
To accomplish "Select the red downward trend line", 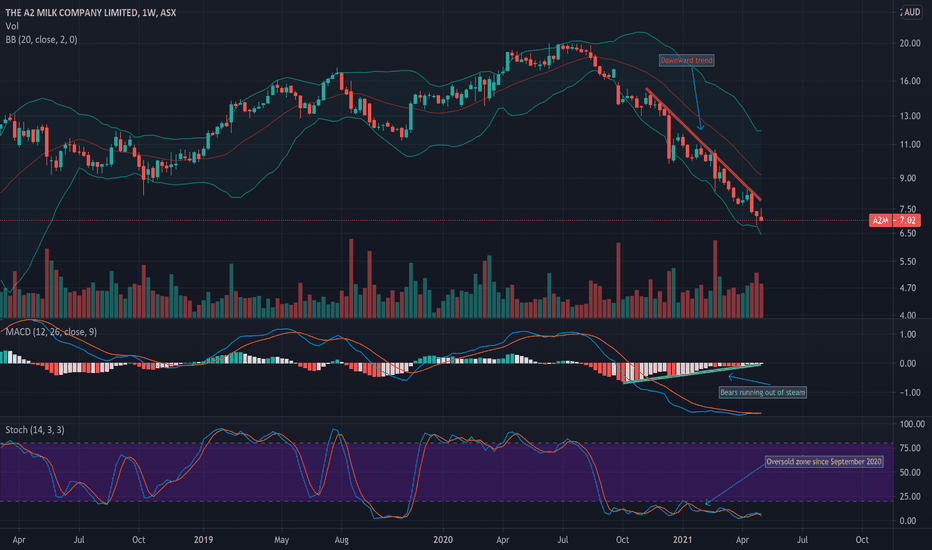I will (704, 144).
